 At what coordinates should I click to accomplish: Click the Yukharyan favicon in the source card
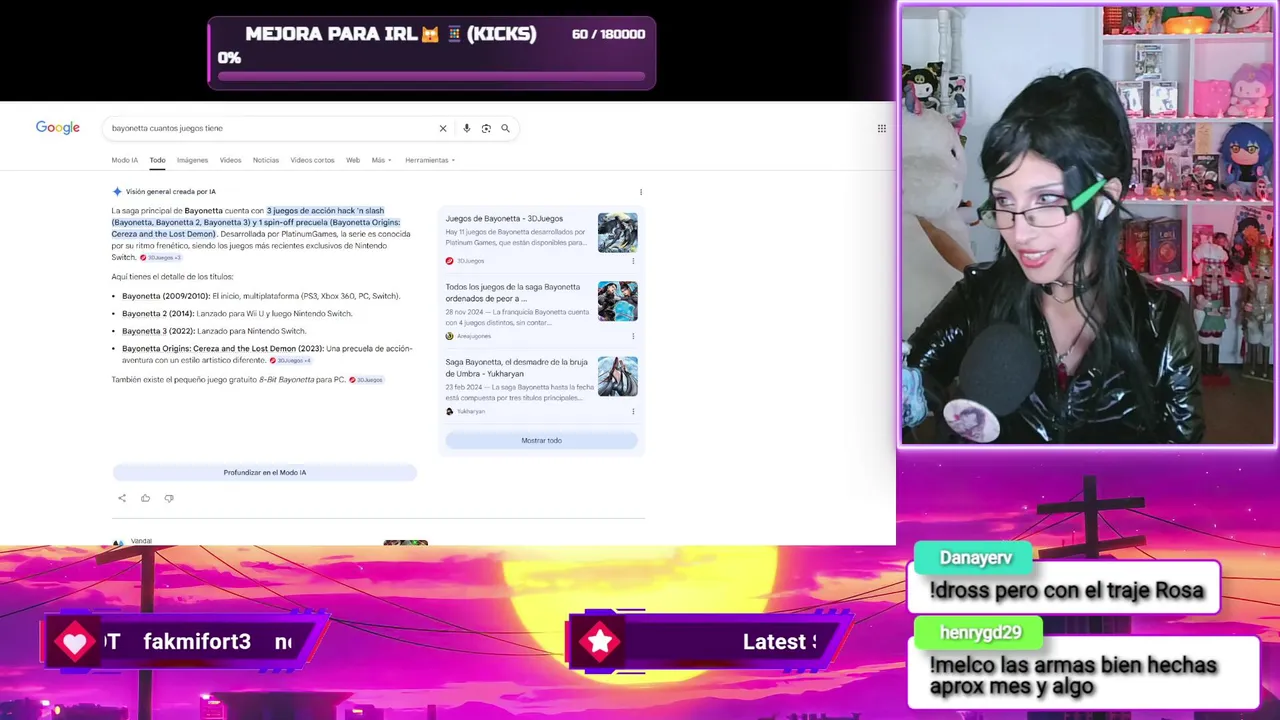pyautogui.click(x=450, y=411)
